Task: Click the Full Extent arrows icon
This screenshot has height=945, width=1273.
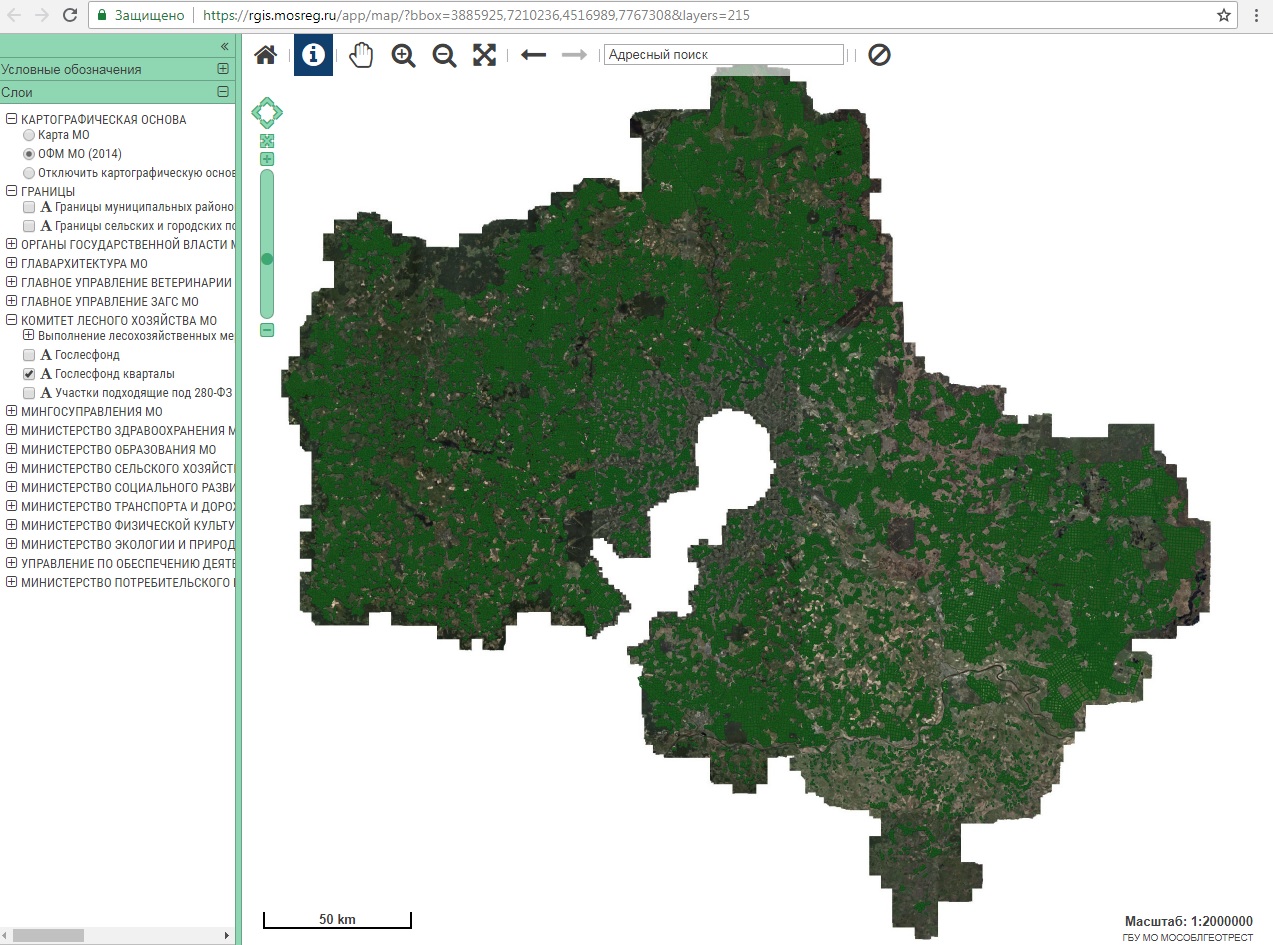Action: pos(484,55)
